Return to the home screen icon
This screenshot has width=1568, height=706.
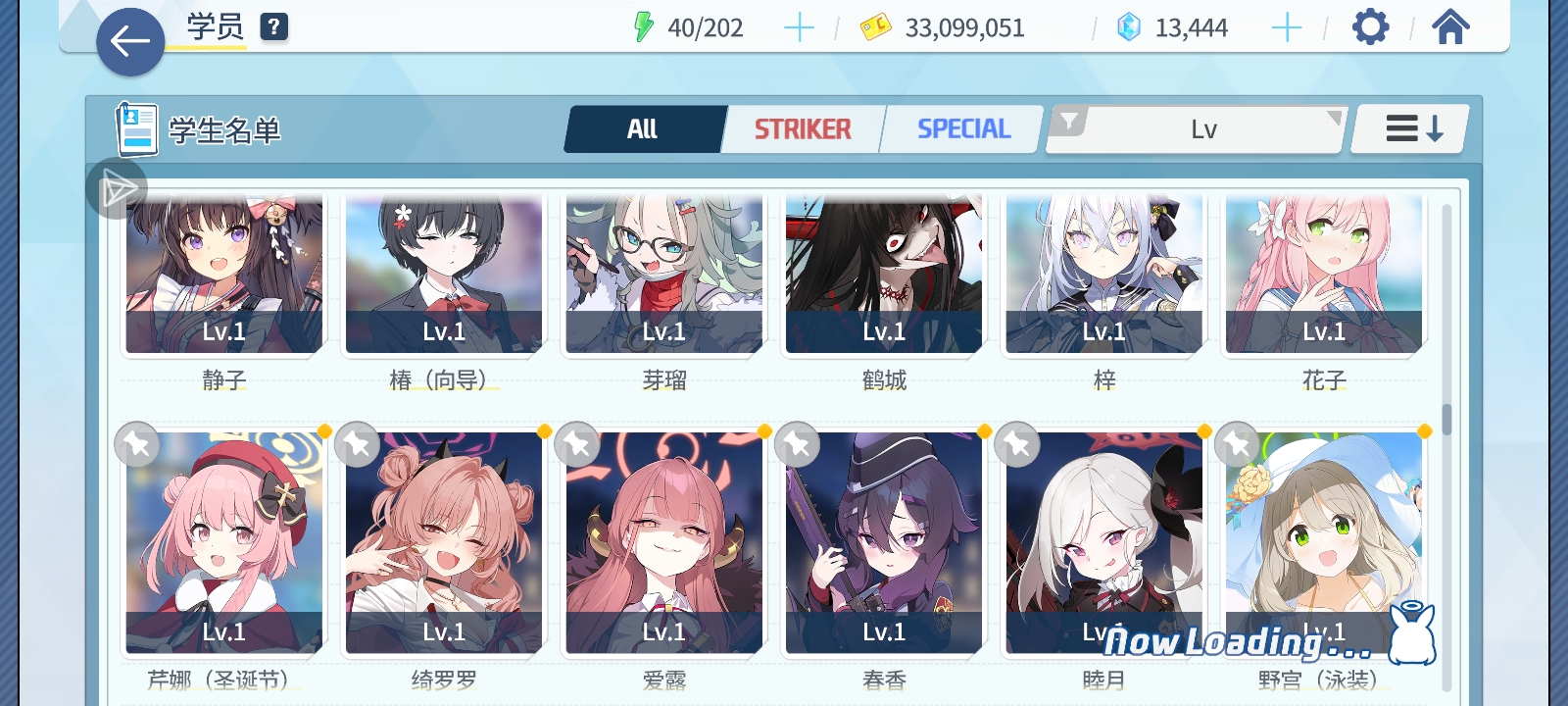coord(1450,26)
